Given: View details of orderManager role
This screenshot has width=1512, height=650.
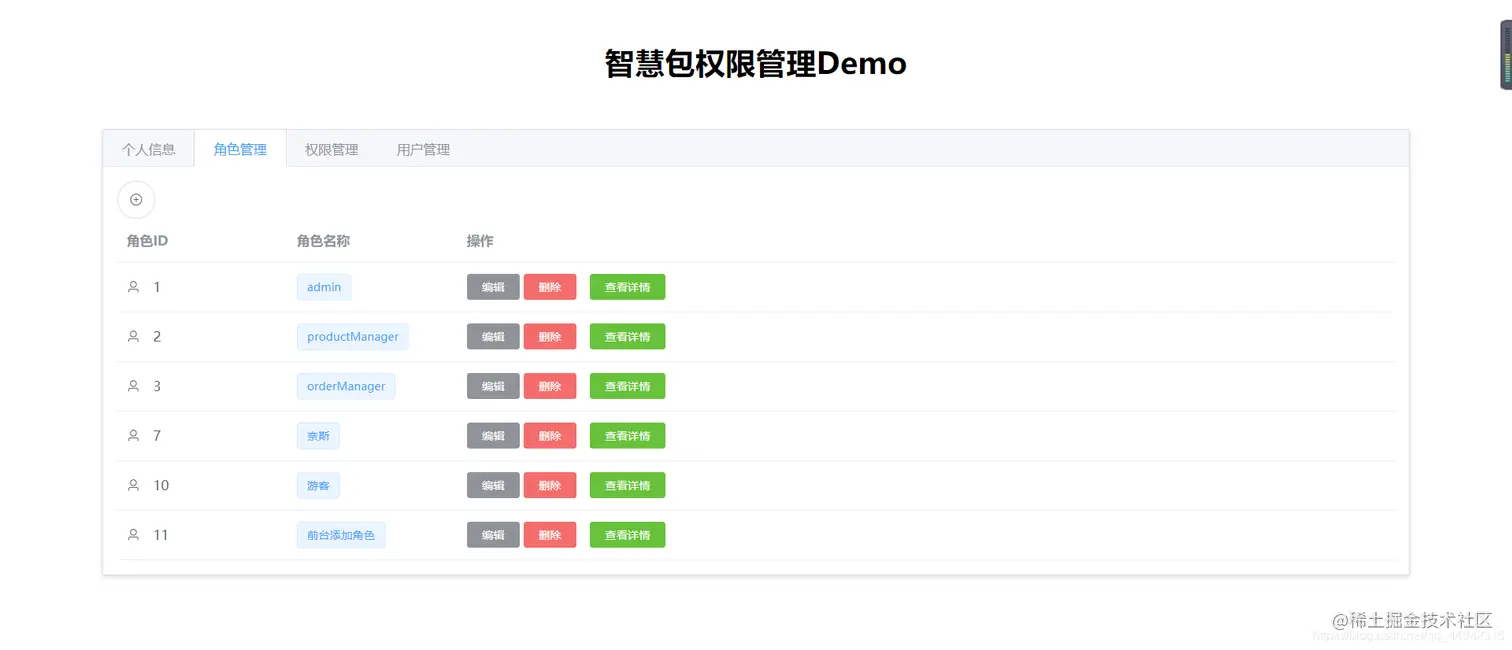Looking at the screenshot, I should pyautogui.click(x=627, y=386).
